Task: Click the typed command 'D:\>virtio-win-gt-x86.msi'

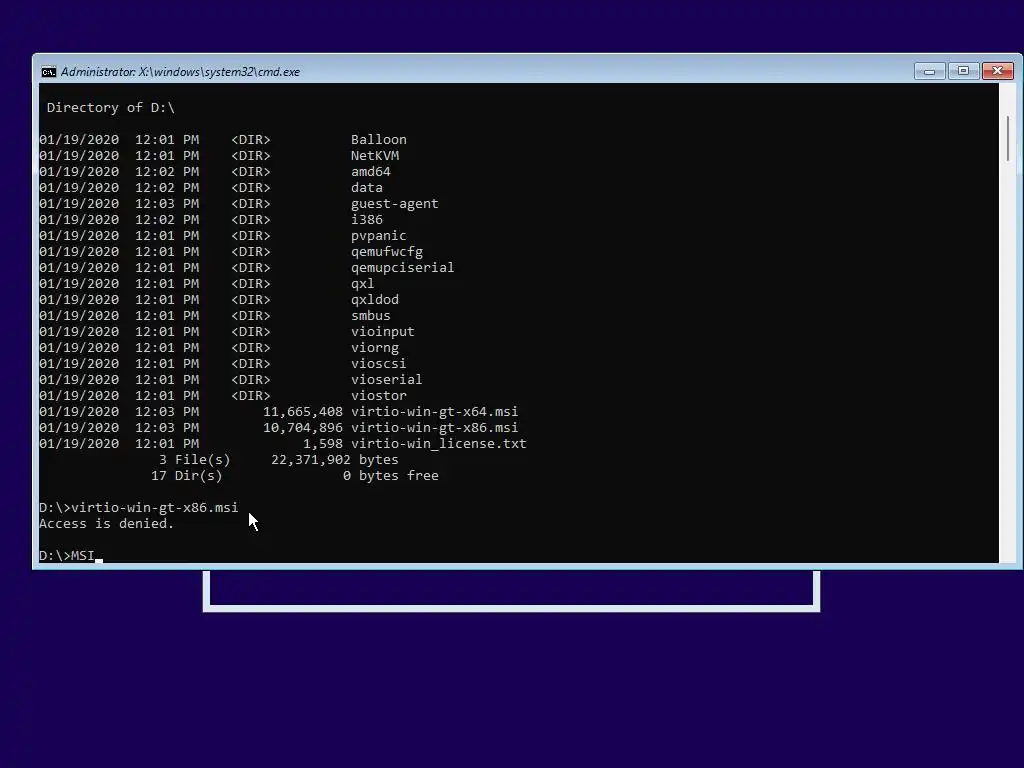Action: pos(138,507)
